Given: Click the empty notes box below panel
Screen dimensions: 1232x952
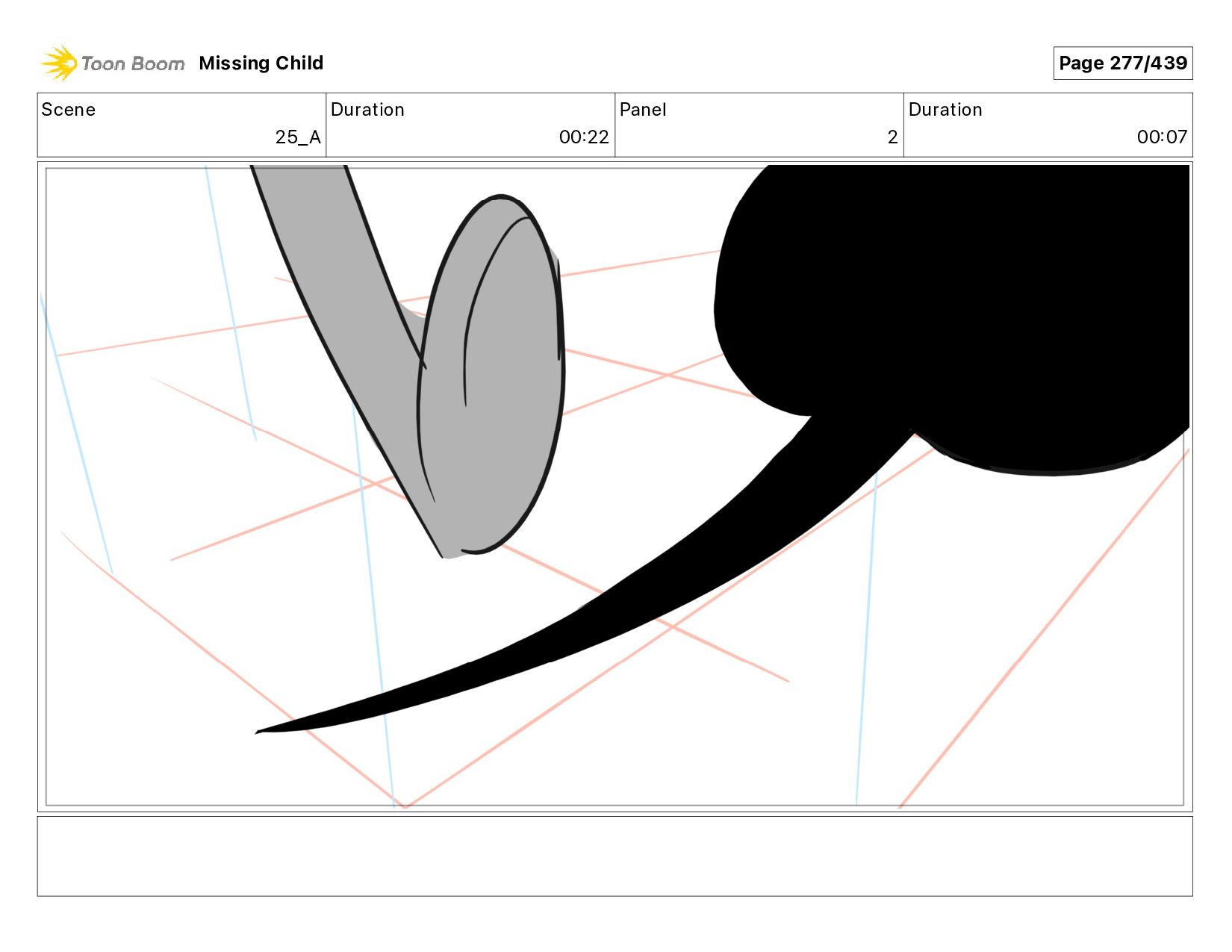Looking at the screenshot, I should [615, 856].
